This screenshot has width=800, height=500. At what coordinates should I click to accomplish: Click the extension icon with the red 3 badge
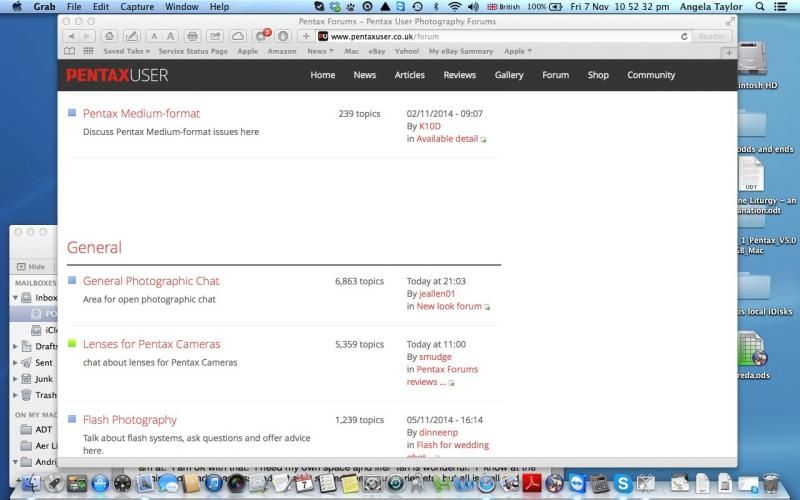(x=262, y=36)
